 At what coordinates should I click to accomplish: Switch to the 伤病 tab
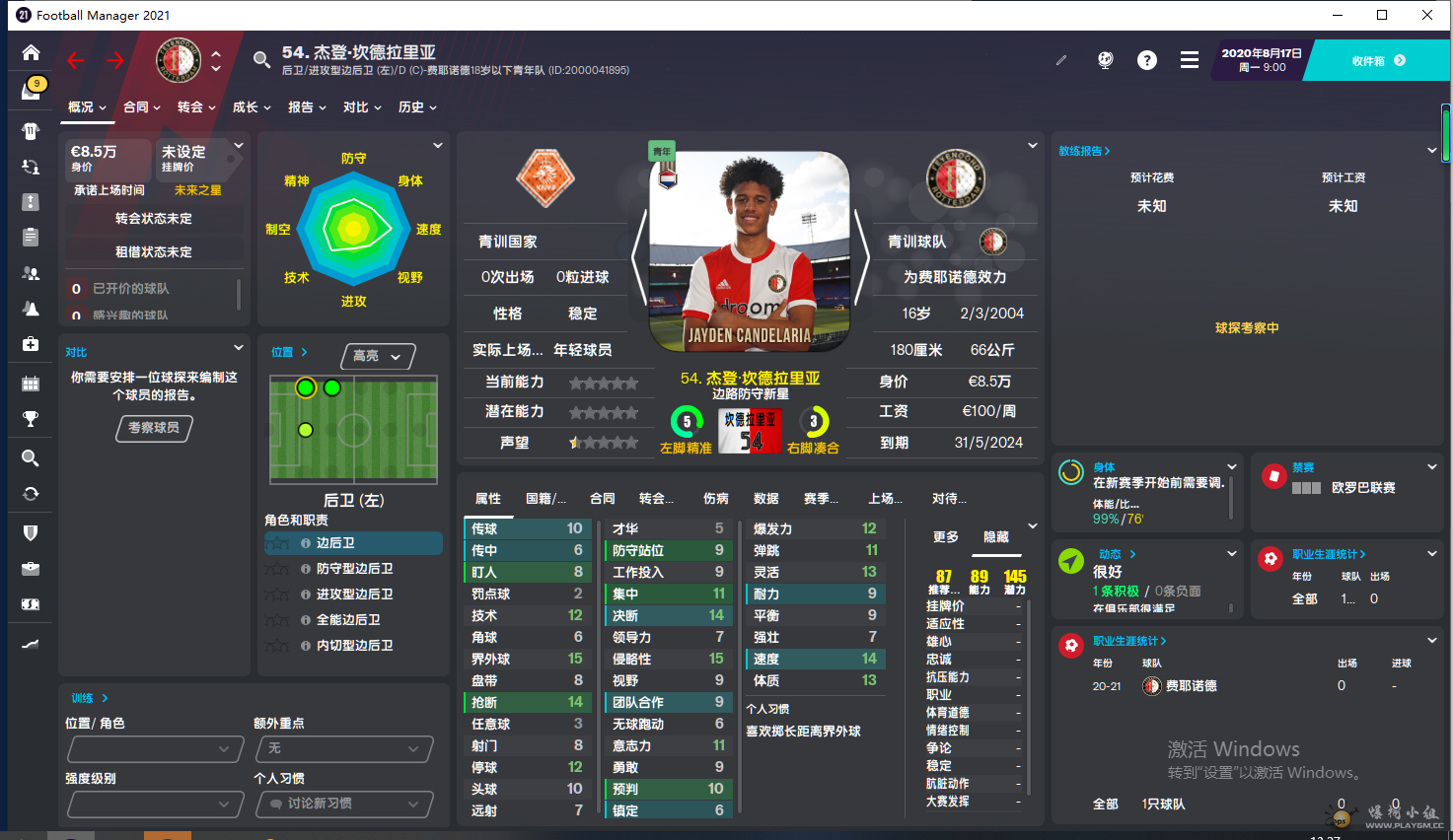[716, 499]
